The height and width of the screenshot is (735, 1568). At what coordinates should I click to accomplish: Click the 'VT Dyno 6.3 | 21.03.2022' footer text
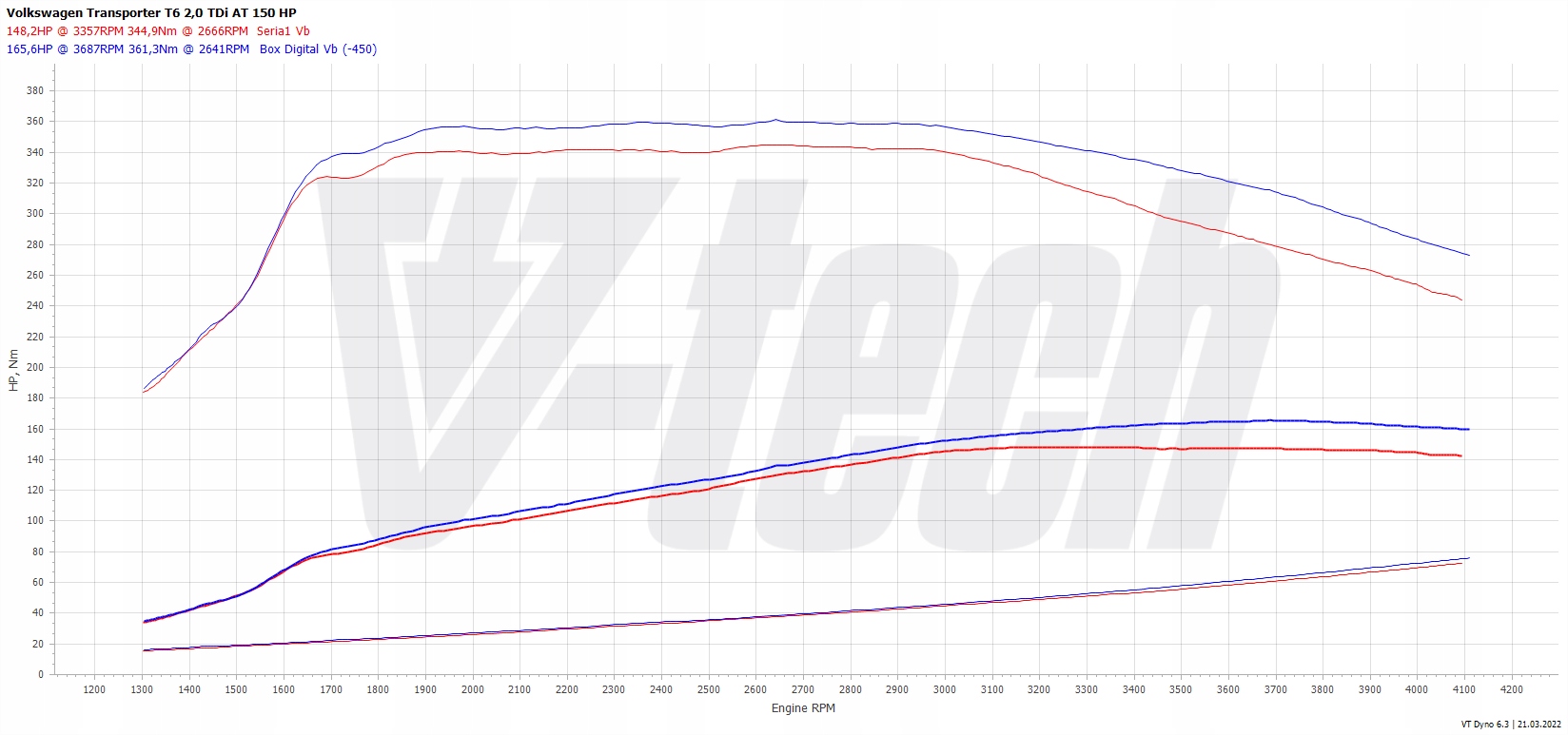tap(1511, 725)
